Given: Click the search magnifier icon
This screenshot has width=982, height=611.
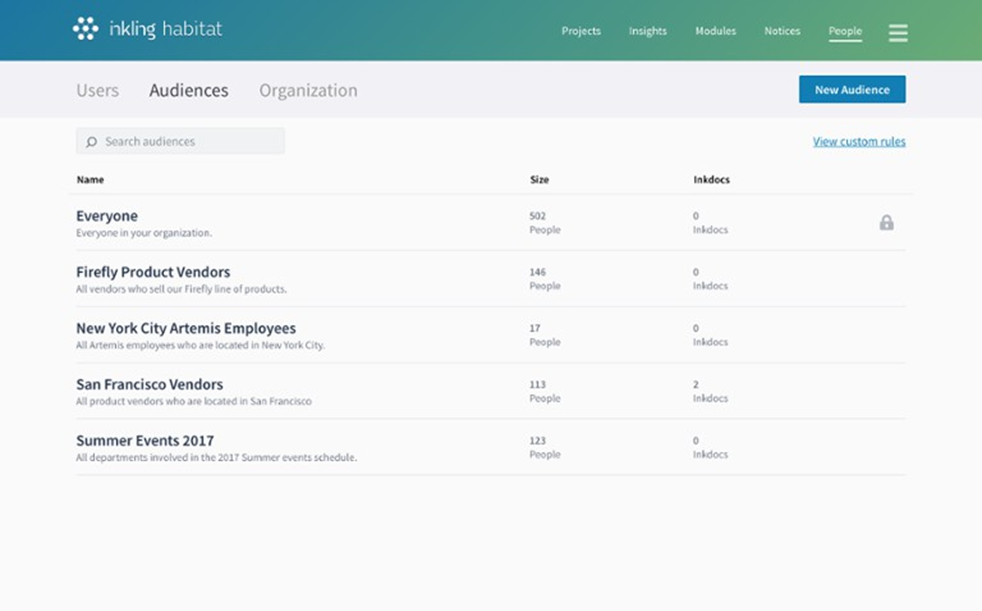Looking at the screenshot, I should coord(92,142).
